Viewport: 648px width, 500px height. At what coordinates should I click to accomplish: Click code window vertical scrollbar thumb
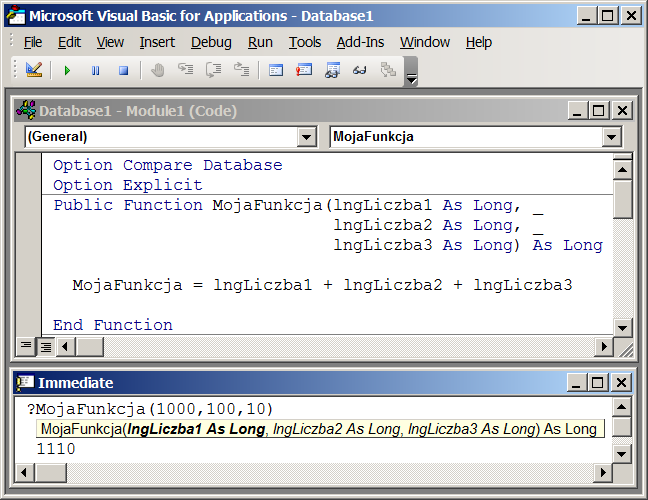(622, 199)
